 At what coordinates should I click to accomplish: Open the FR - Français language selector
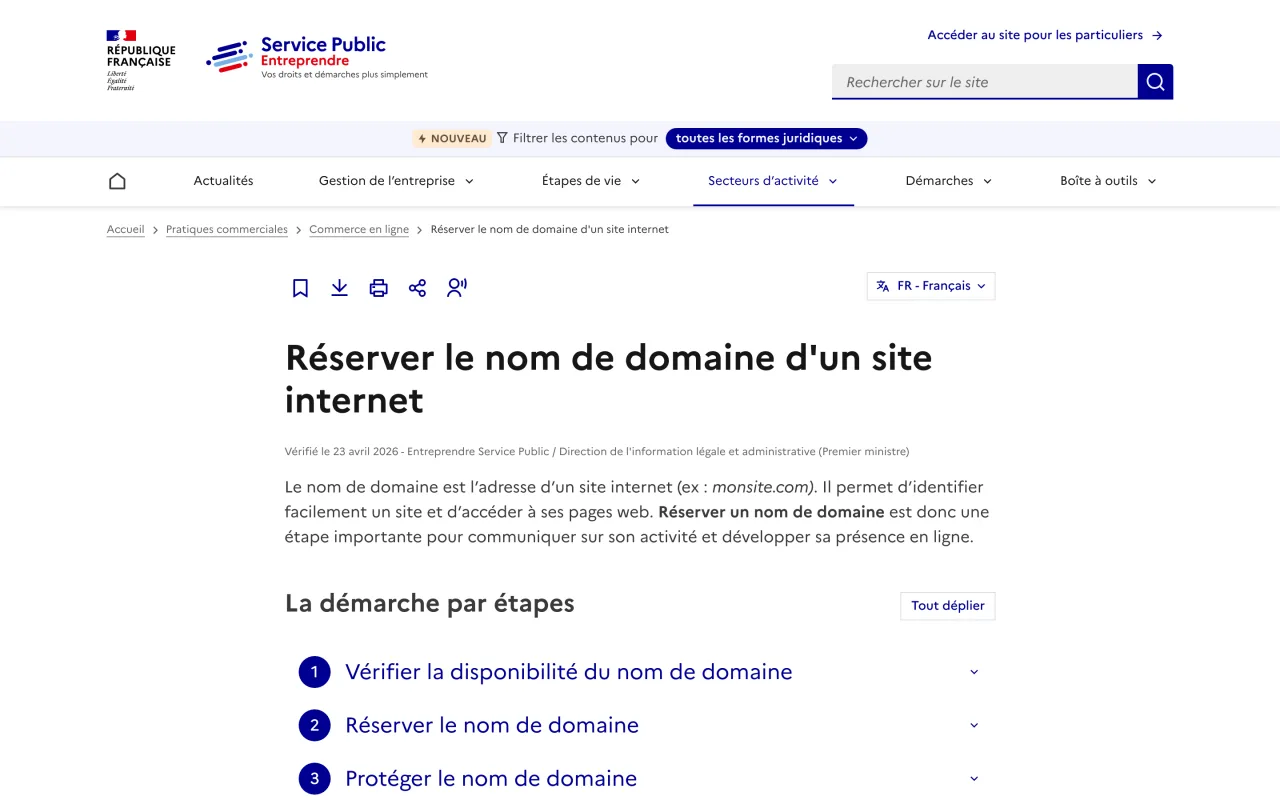click(931, 286)
